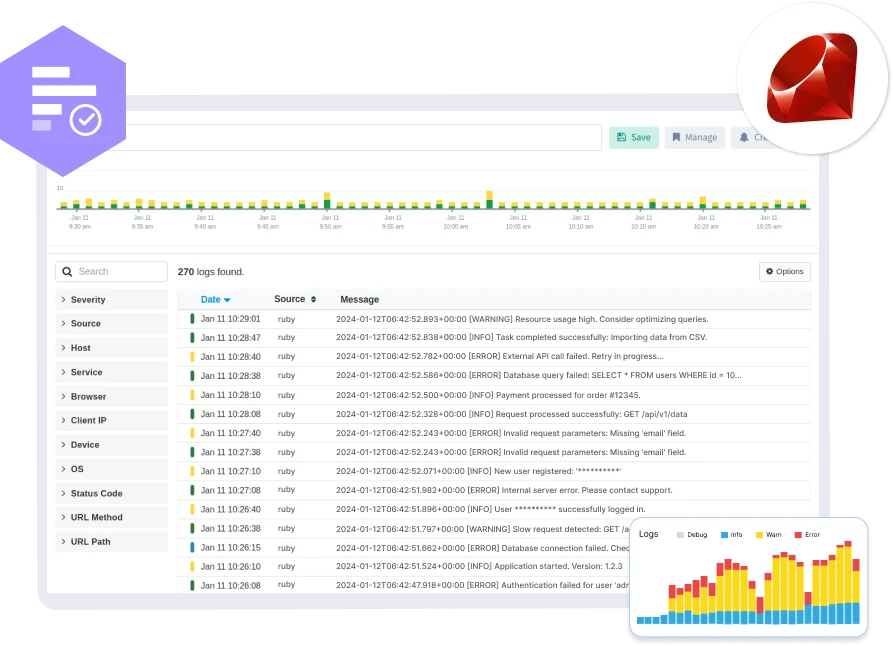Select the Application started Version 1.2.3 message

click(479, 566)
